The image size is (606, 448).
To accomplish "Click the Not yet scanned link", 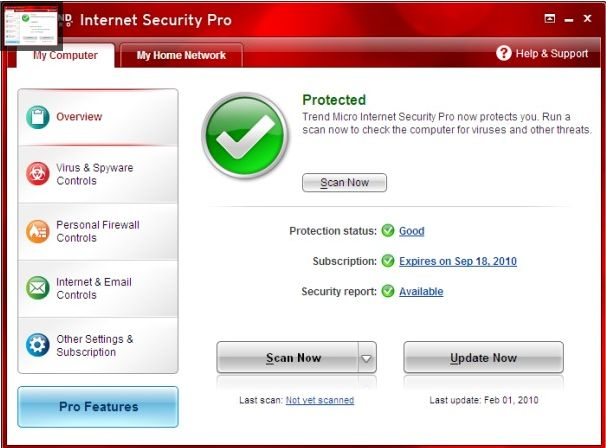I will pos(320,400).
